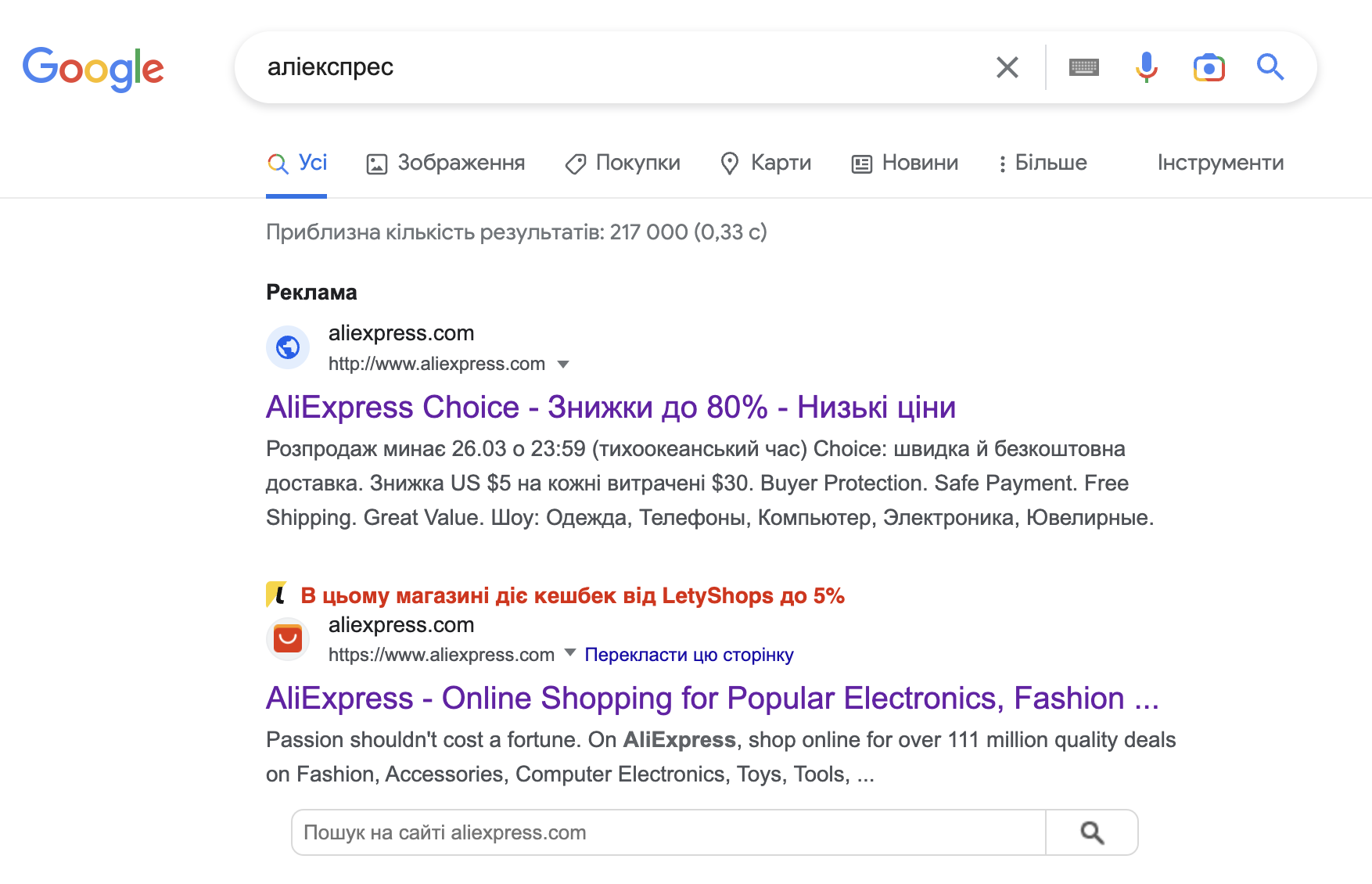Open the Карти tab
1372x884 pixels.
click(766, 163)
